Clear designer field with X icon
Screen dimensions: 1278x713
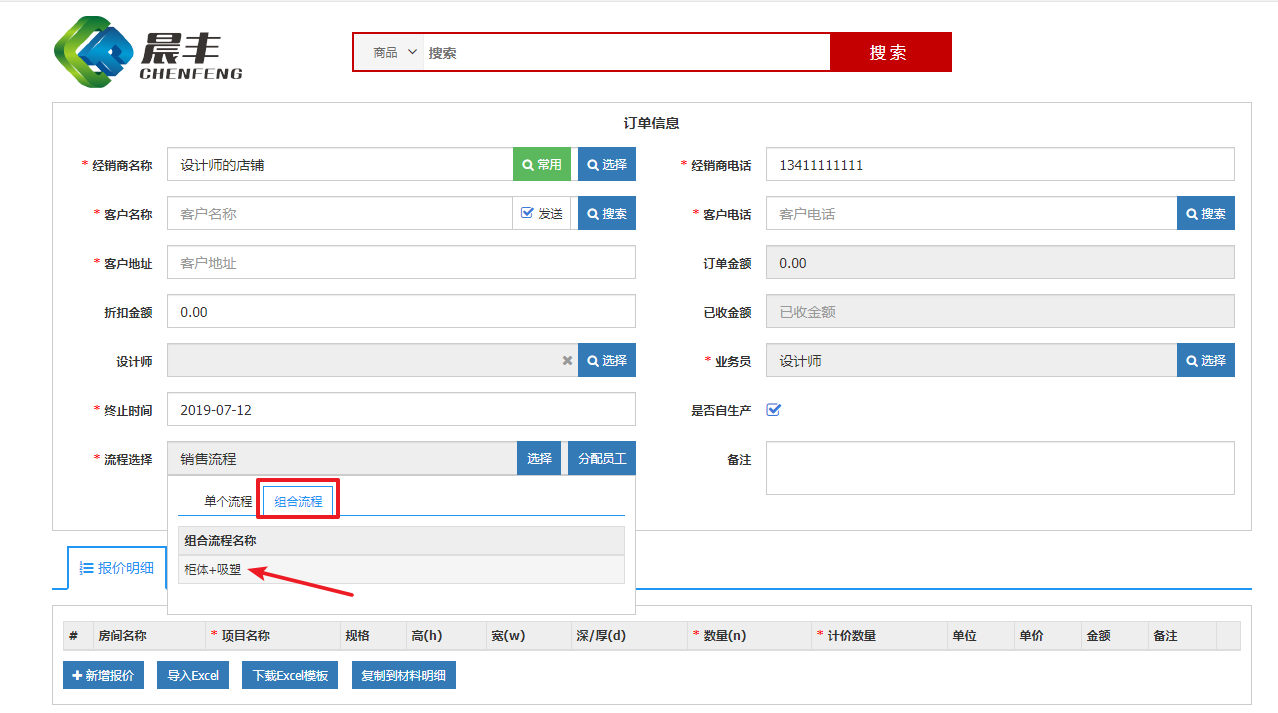(x=567, y=361)
